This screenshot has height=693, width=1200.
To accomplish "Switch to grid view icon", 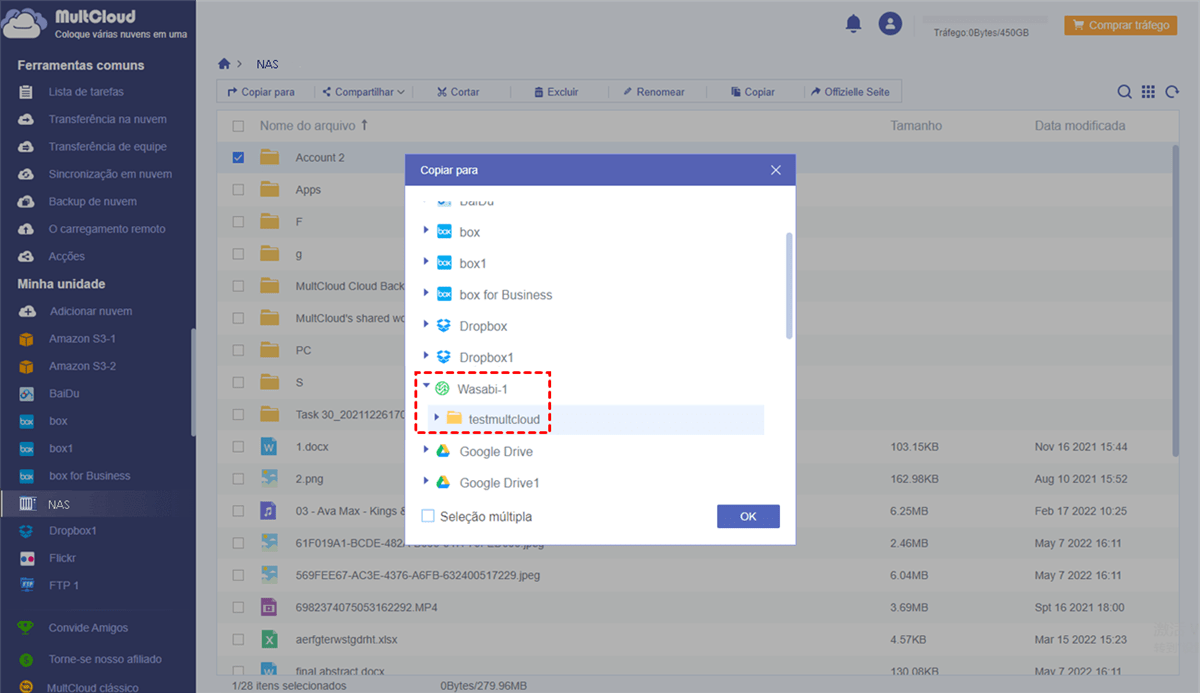I will tap(1148, 92).
